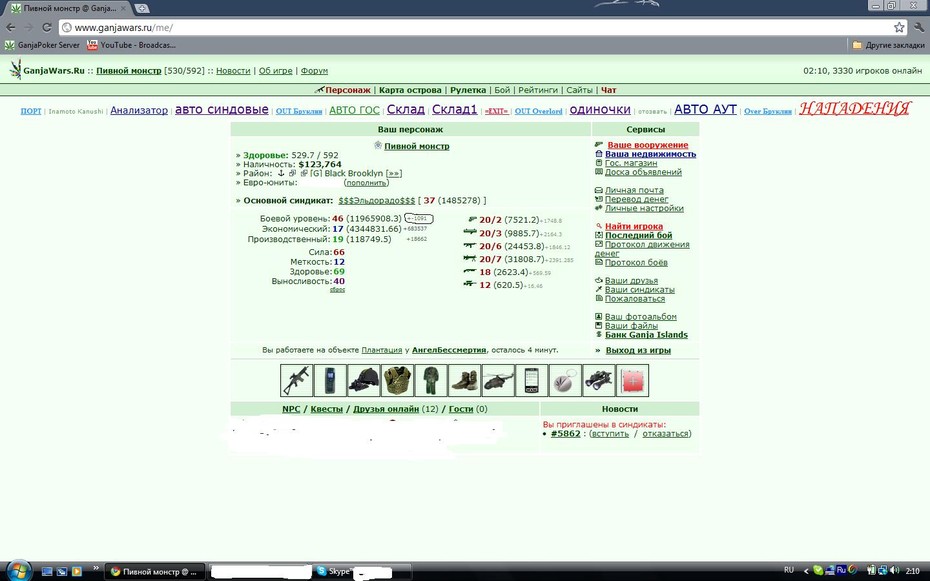The image size is (930, 581).
Task: Open Рейтинги in the navigation menu
Action: coord(538,90)
